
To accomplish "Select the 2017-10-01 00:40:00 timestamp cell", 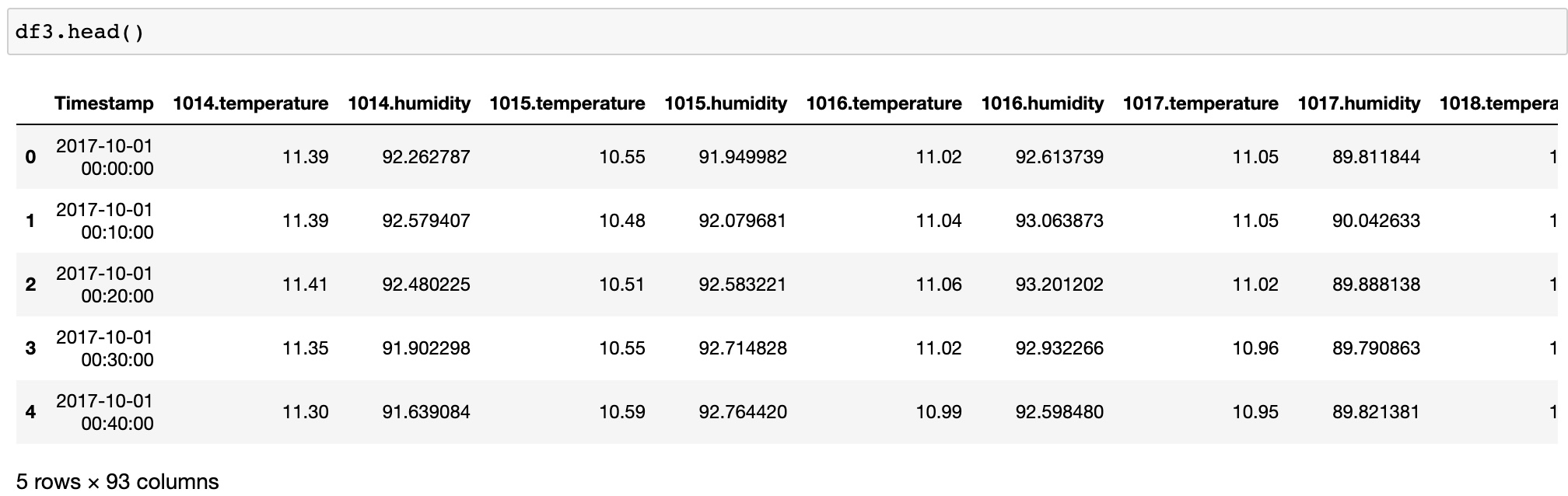I will pos(105,412).
